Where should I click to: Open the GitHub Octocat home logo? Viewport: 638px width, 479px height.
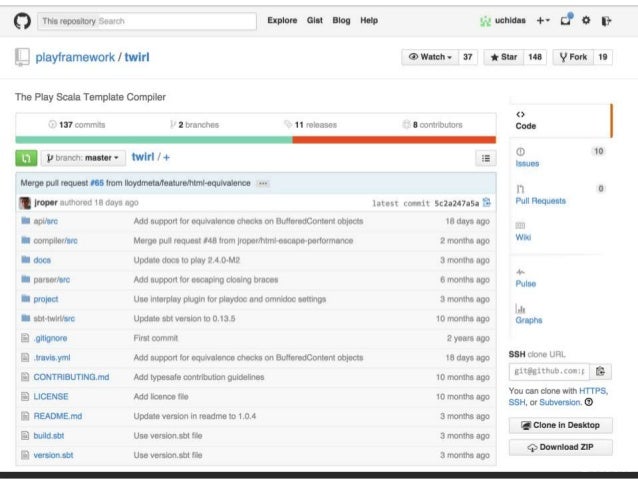point(22,21)
